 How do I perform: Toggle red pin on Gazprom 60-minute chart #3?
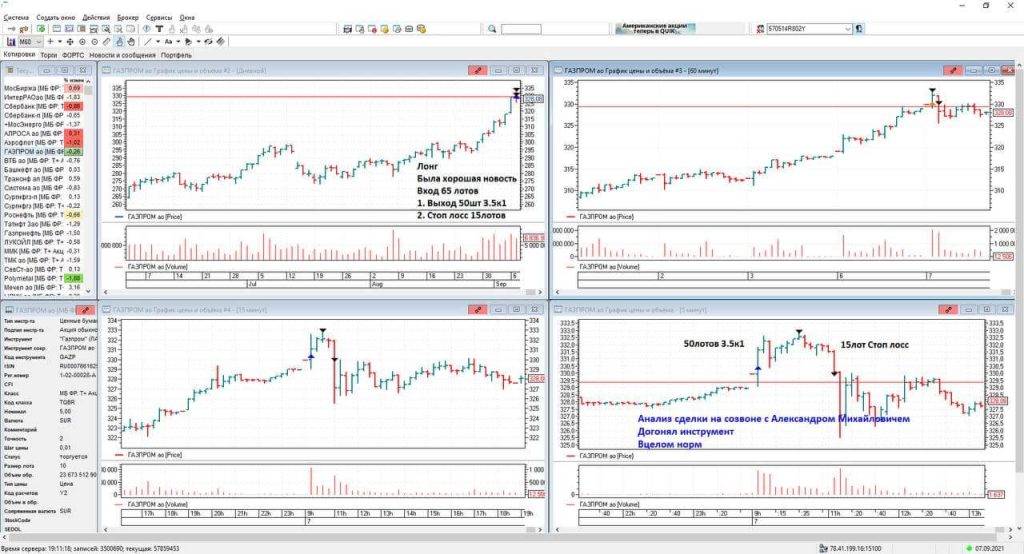coord(953,70)
